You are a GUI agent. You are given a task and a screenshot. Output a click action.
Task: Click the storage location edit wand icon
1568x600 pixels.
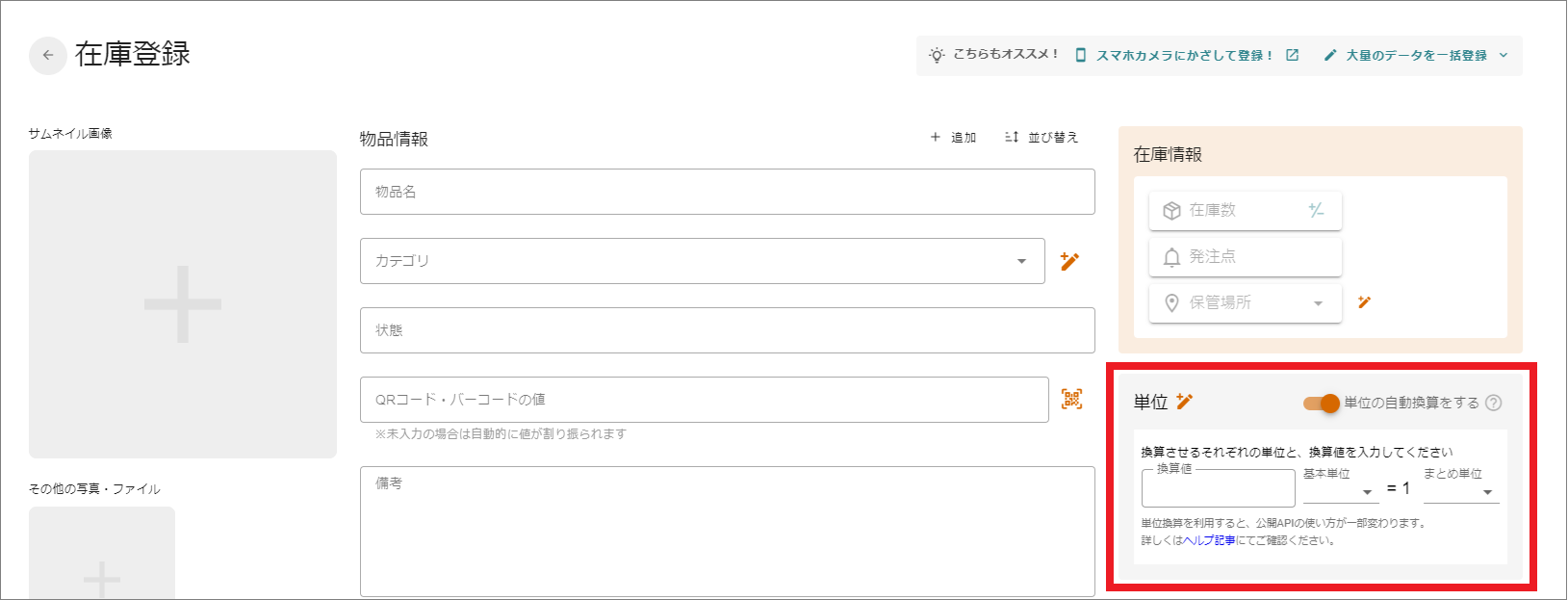1364,302
